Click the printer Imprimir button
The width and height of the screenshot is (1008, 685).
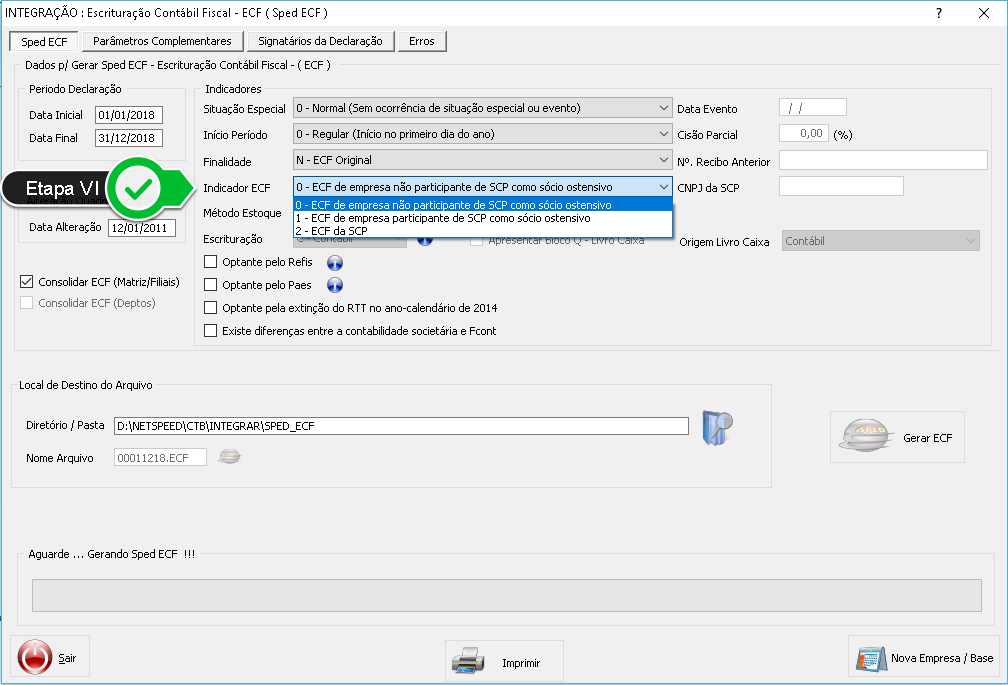504,662
